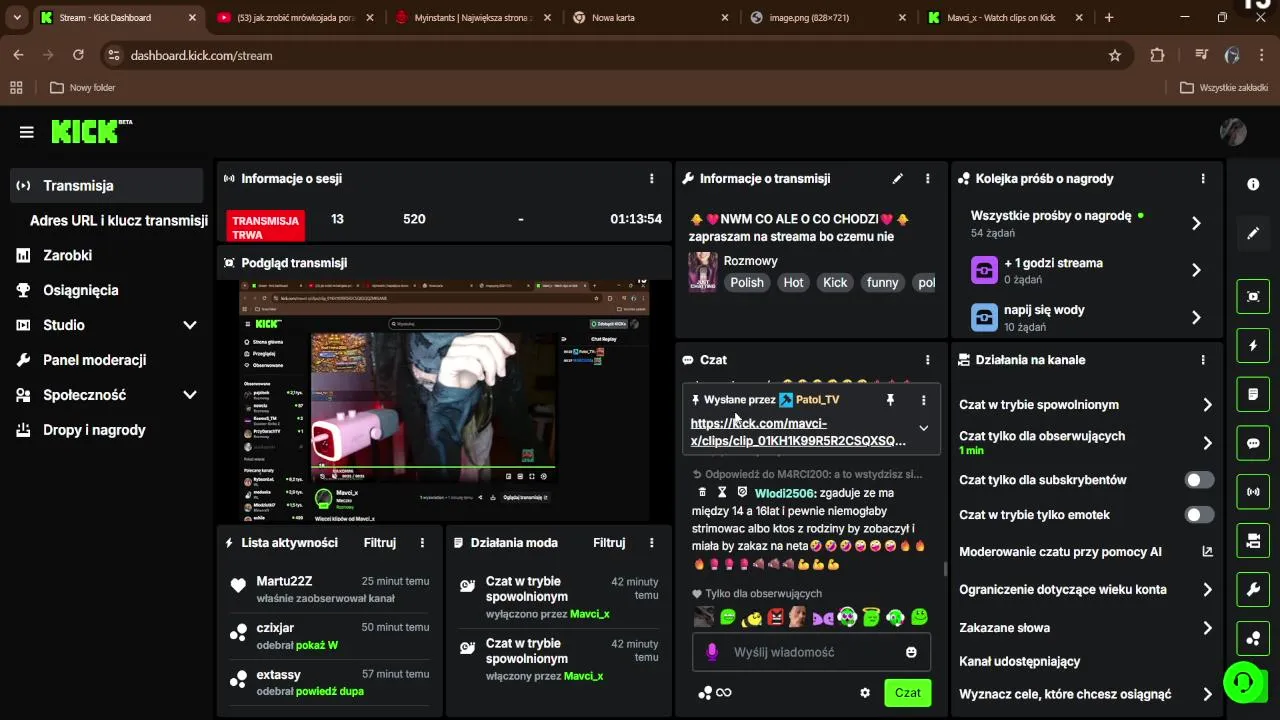Viewport: 1280px width, 720px height.
Task: Edit stream information with the pencil icon
Action: point(897,179)
